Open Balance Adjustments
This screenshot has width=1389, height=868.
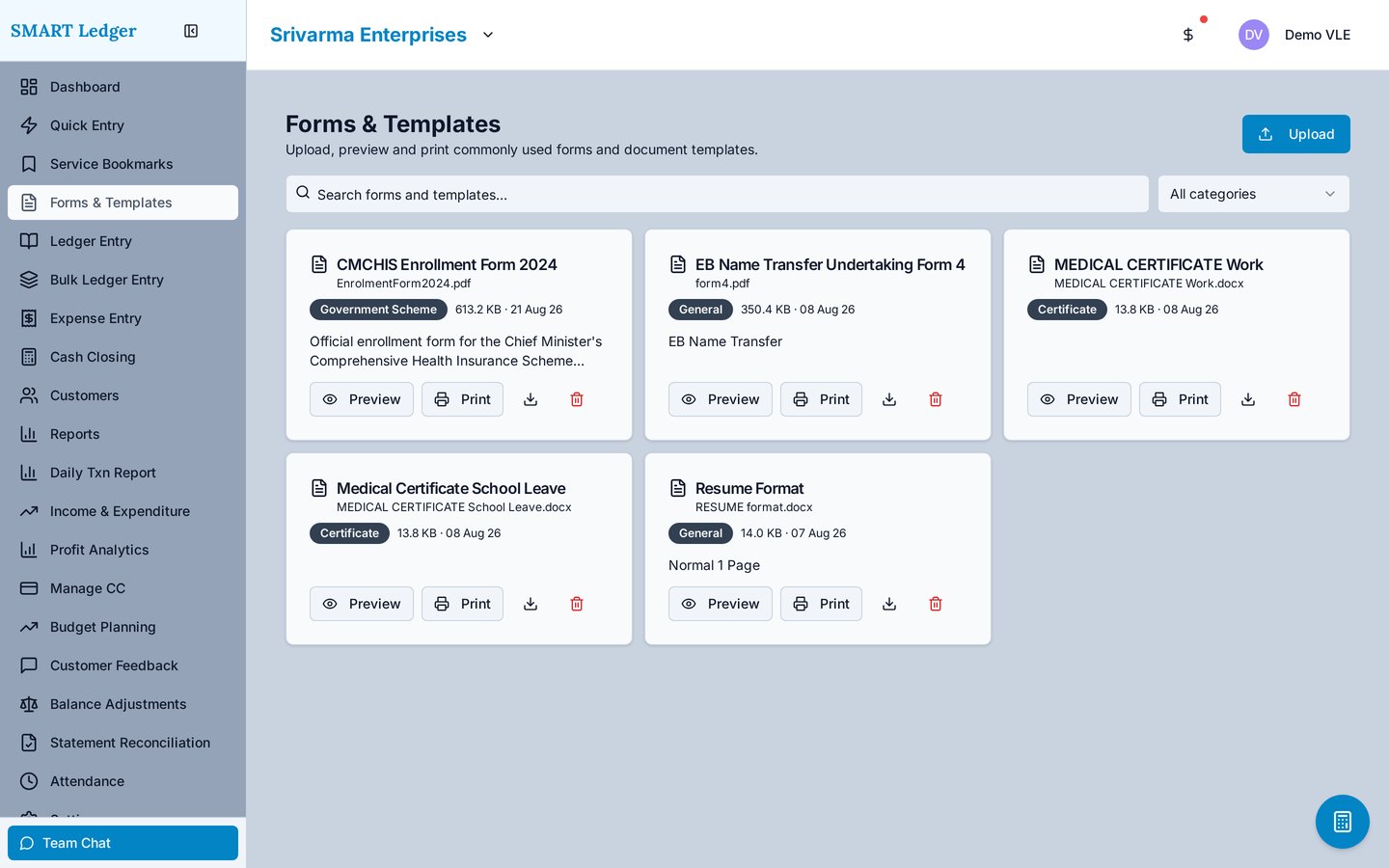click(x=123, y=704)
